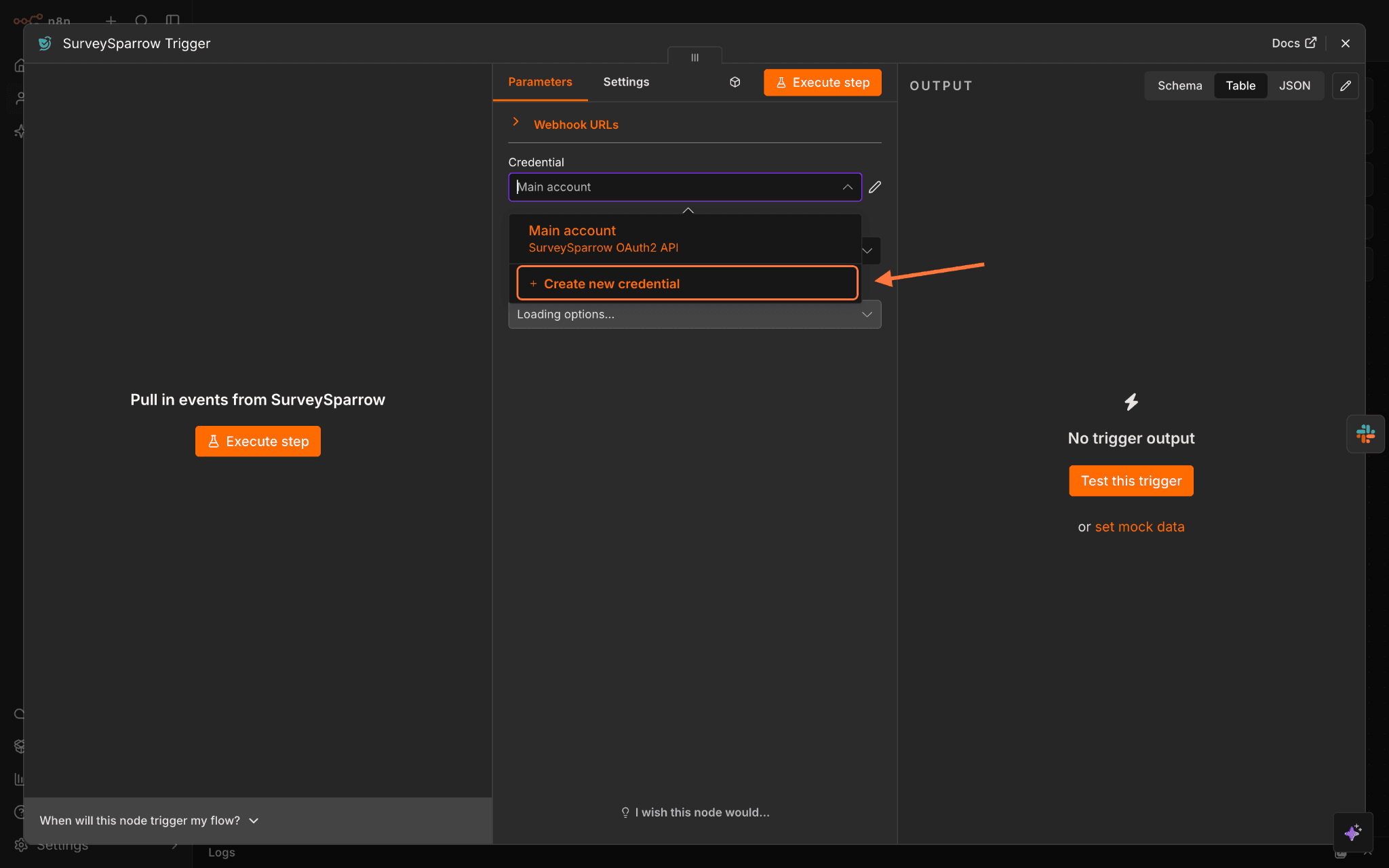1389x868 pixels.
Task: Open Logs in the background n8n window
Action: 222,852
